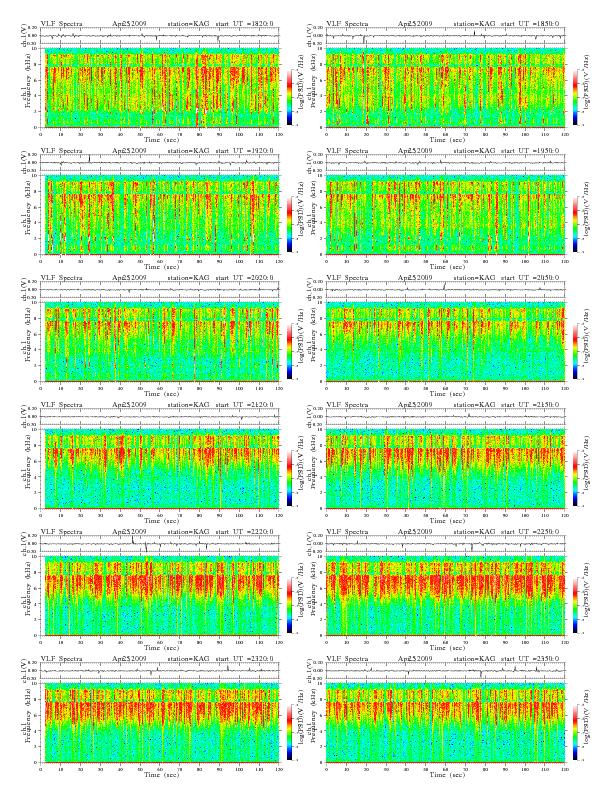The width and height of the screenshot is (612, 792).
Task: Select the PSD color scale for UT 2250:0
Action: pyautogui.click(x=576, y=605)
